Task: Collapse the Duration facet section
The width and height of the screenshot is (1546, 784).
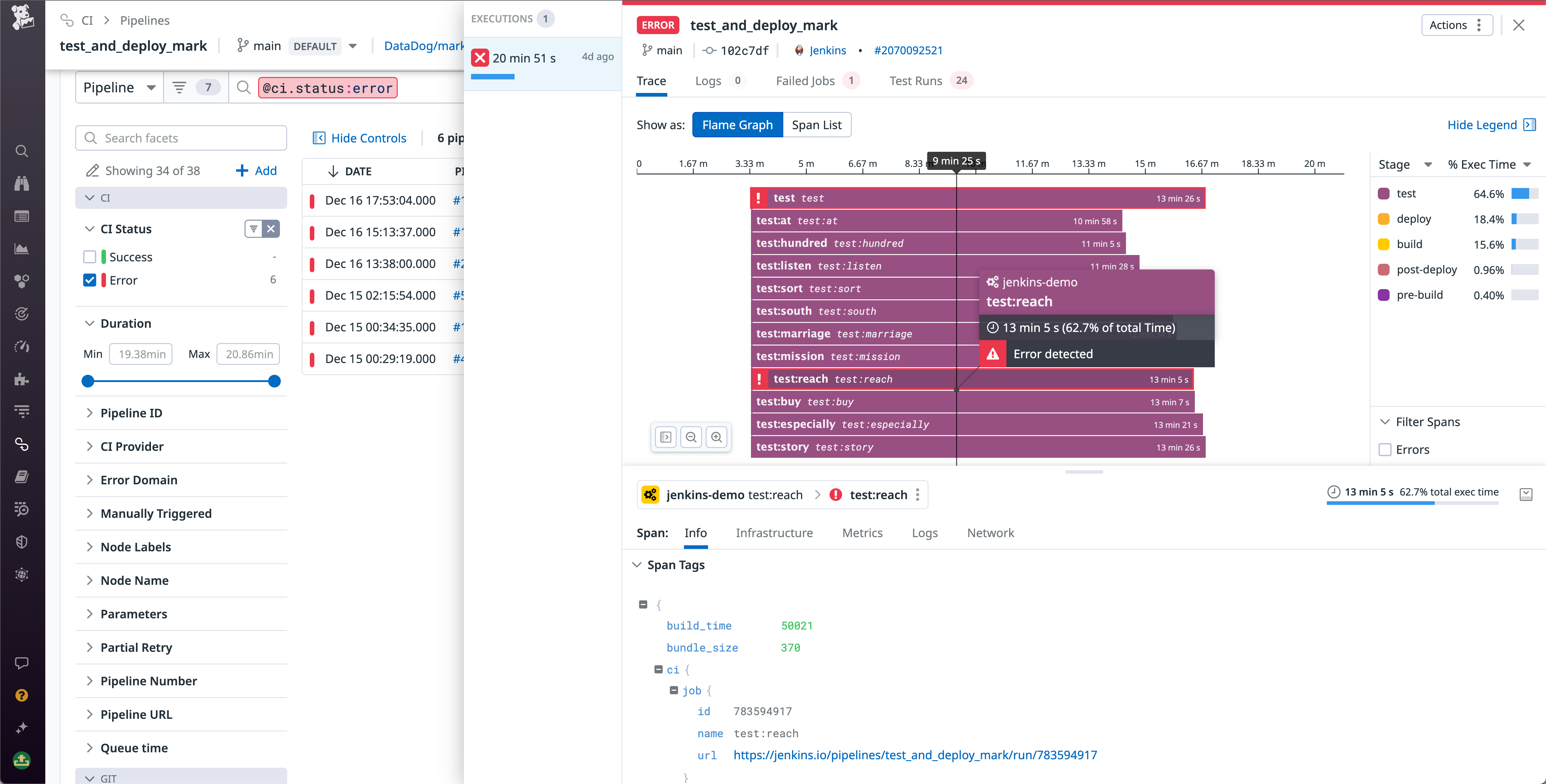Action: coord(89,323)
